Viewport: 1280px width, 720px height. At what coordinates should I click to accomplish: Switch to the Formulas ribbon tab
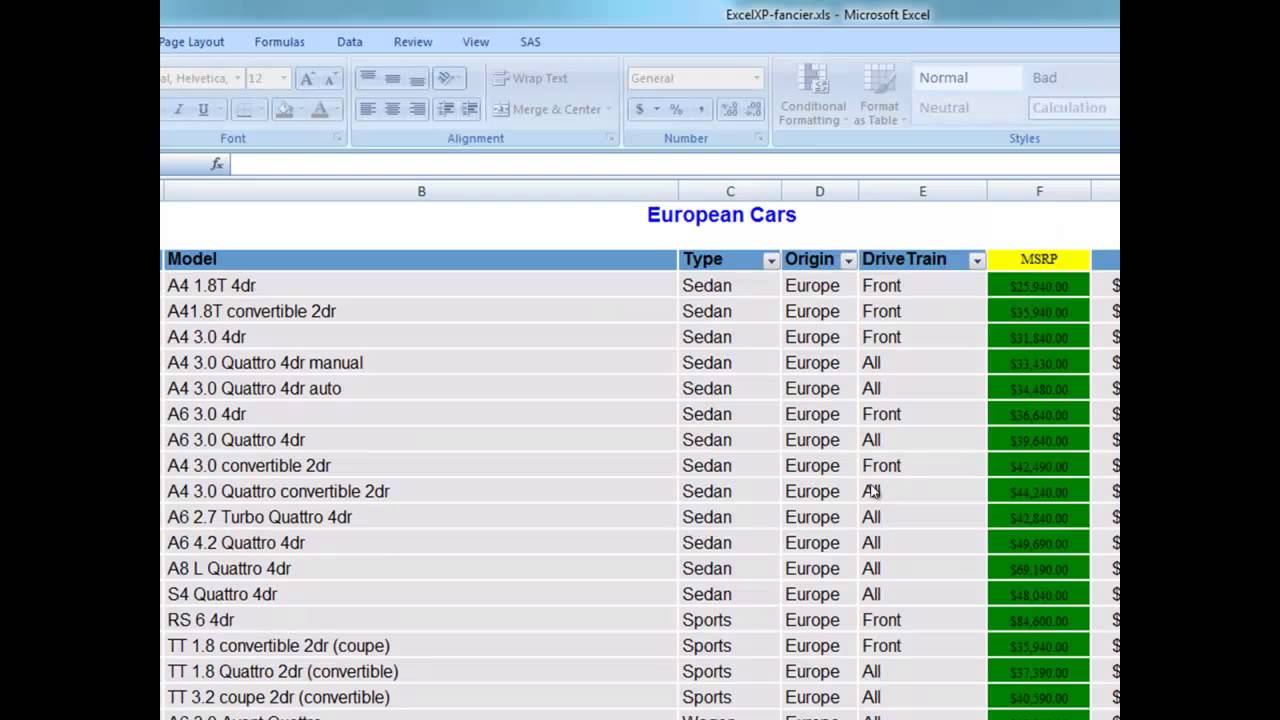pos(279,42)
